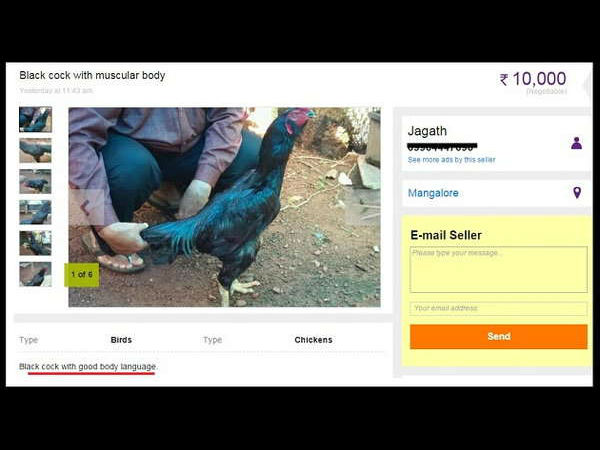Click the location pin icon next to Mangalore

pyautogui.click(x=577, y=192)
